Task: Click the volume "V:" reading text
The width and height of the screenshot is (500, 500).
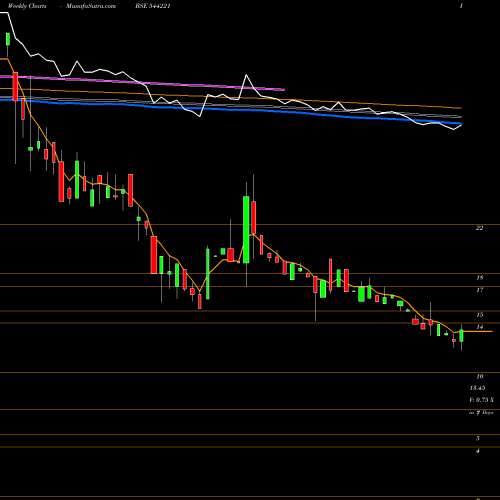Action: click(x=481, y=400)
